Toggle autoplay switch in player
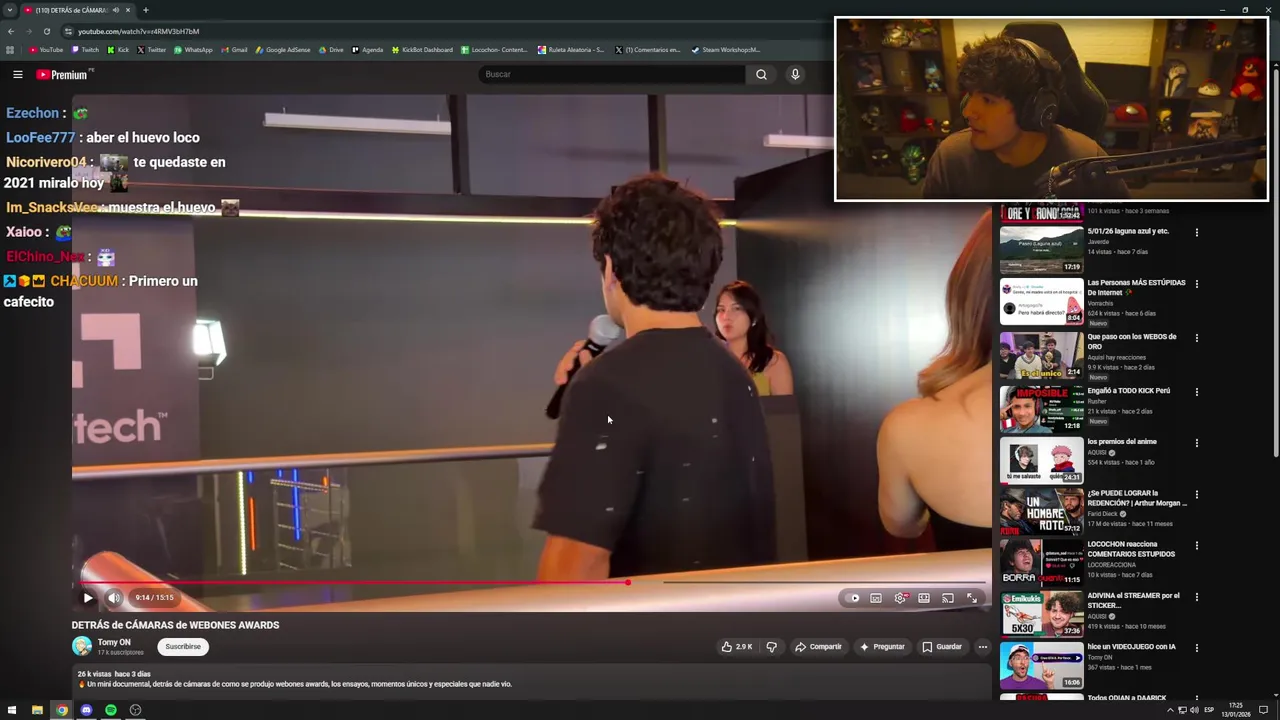 853,598
